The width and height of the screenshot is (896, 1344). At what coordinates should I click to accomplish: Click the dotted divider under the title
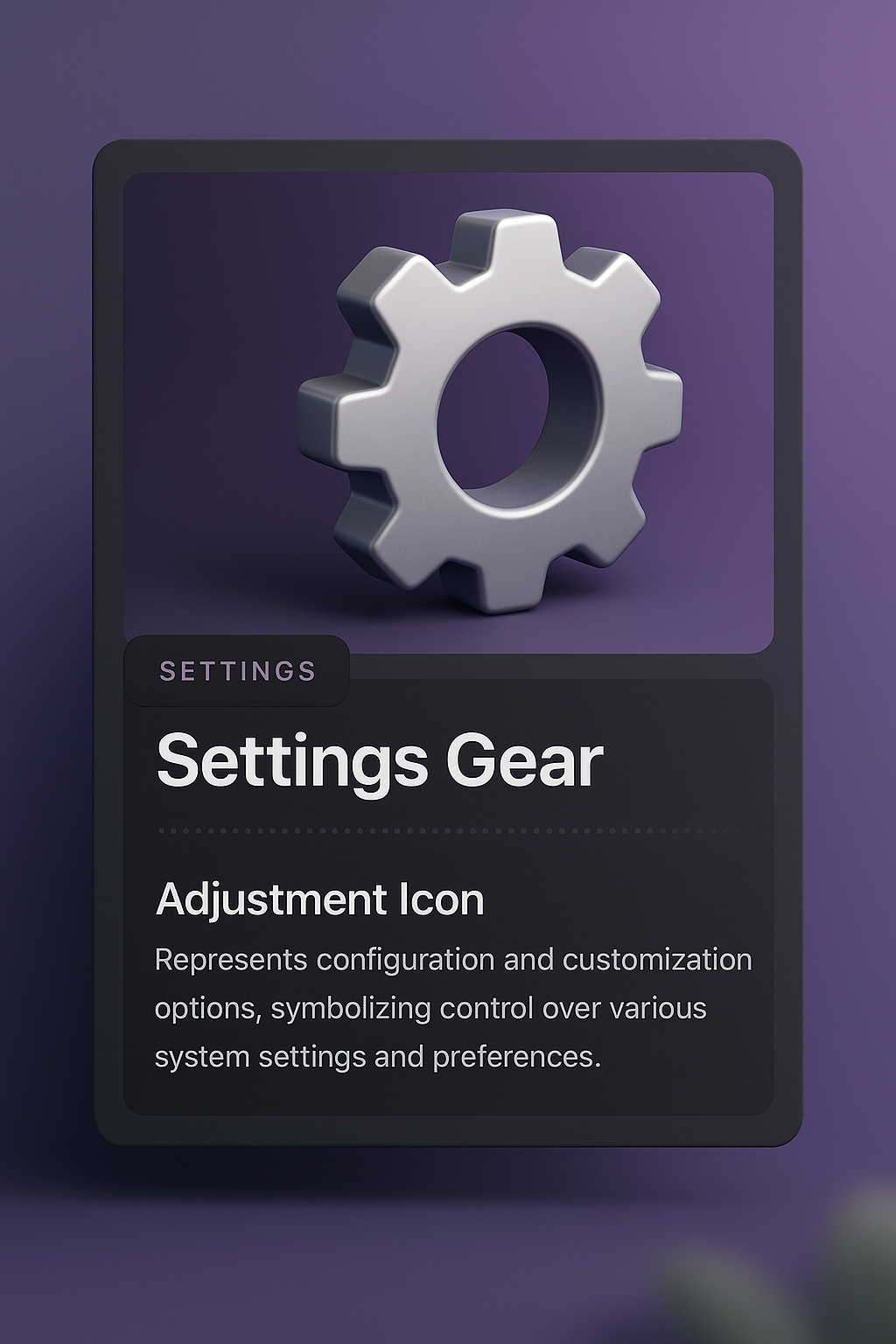click(x=448, y=831)
